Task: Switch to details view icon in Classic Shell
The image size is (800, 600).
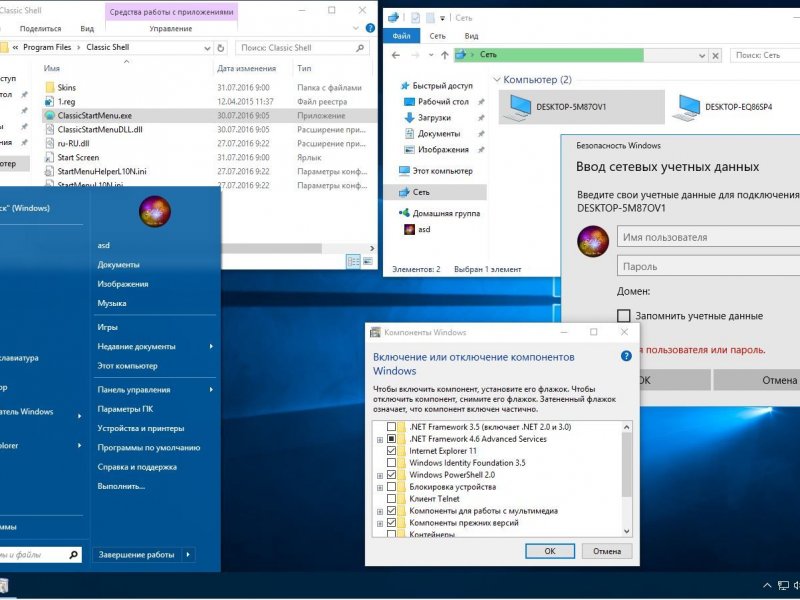Action: point(353,261)
